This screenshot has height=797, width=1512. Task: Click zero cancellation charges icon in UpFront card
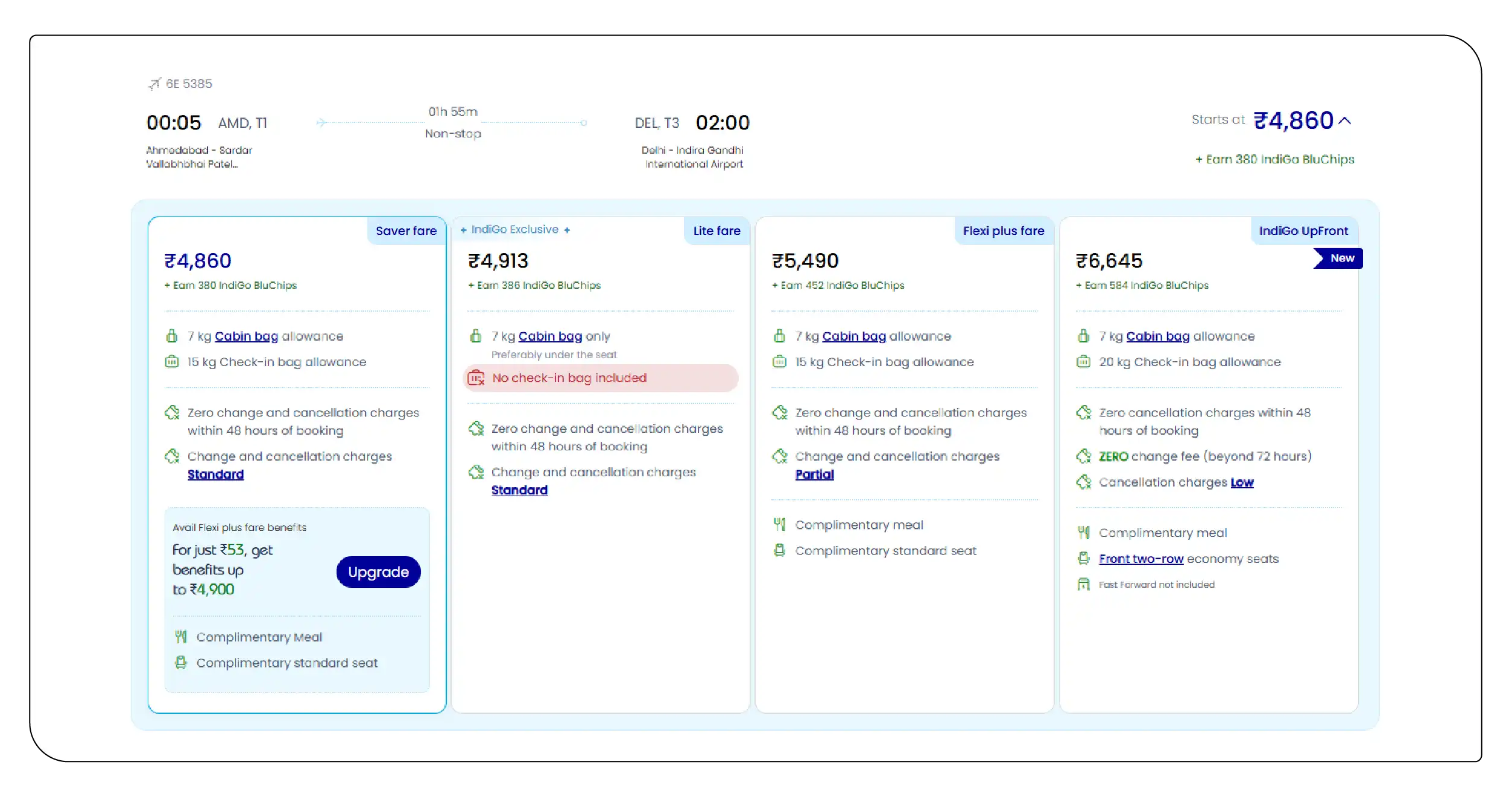(1084, 412)
